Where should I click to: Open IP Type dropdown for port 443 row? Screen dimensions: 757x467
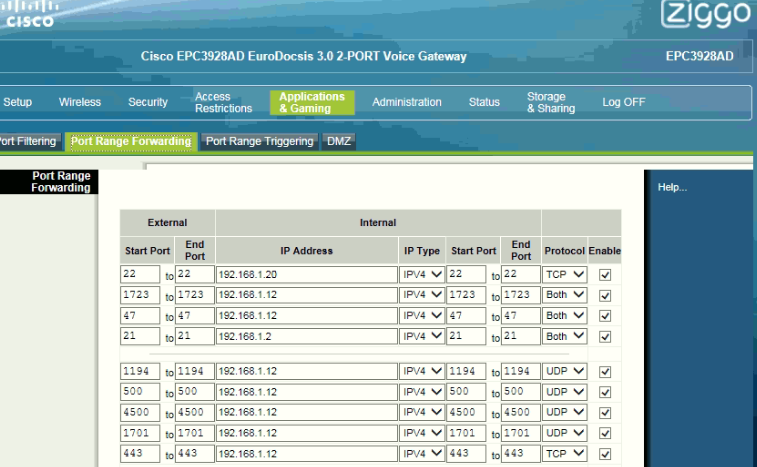422,453
